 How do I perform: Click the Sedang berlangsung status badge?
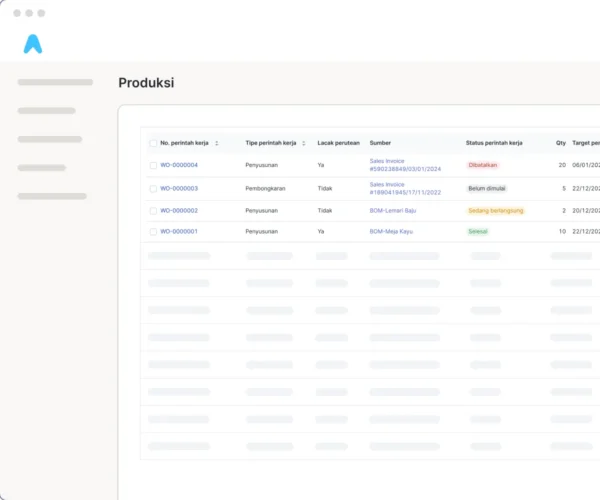tap(496, 210)
